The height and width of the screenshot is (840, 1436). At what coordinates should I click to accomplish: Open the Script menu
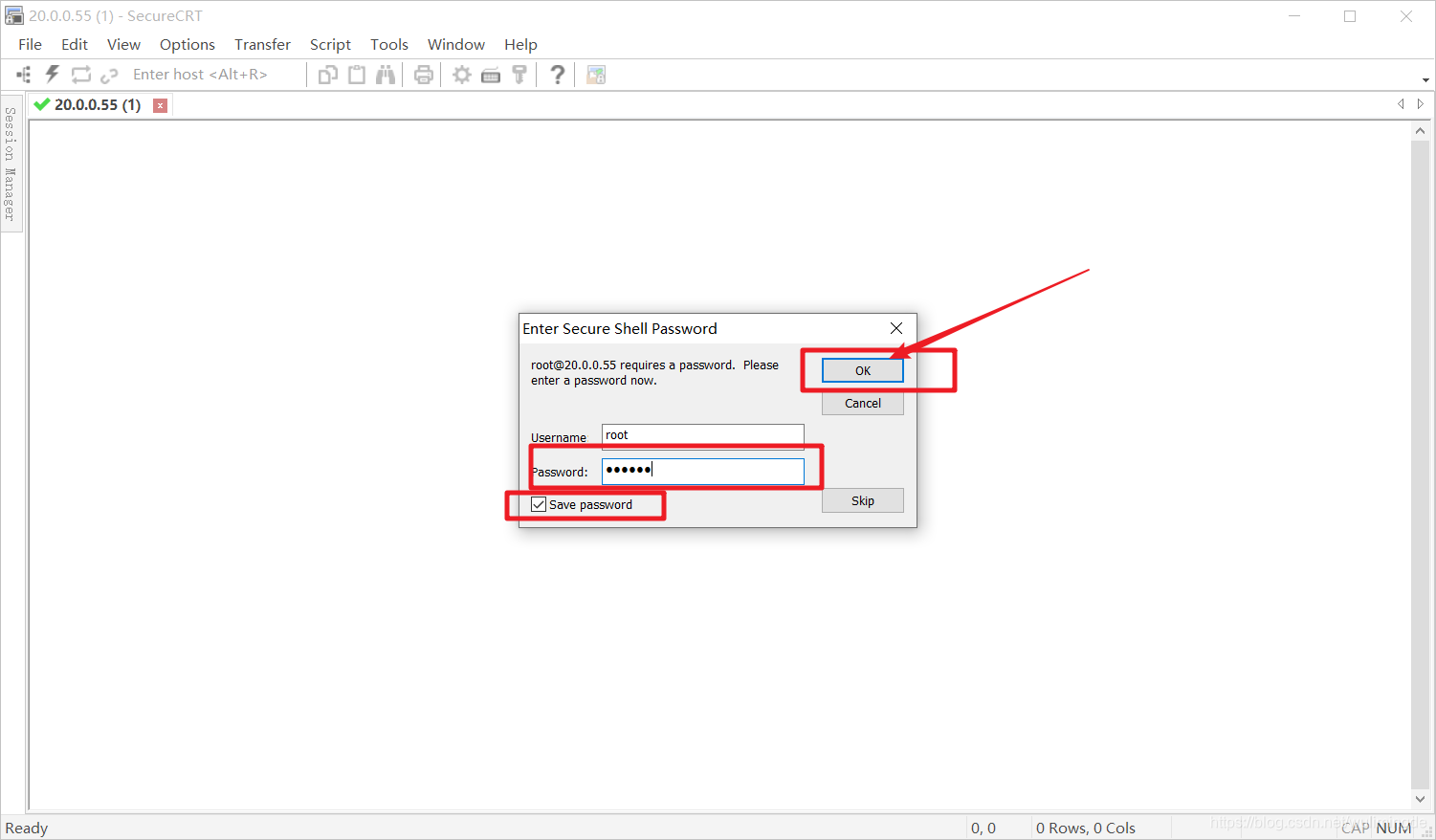point(330,44)
